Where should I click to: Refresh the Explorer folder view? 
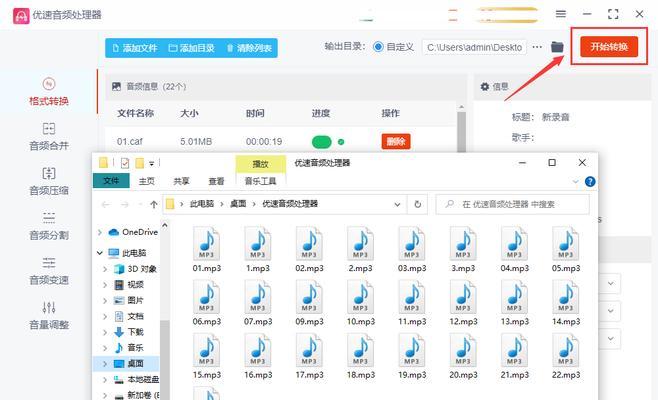click(x=418, y=204)
